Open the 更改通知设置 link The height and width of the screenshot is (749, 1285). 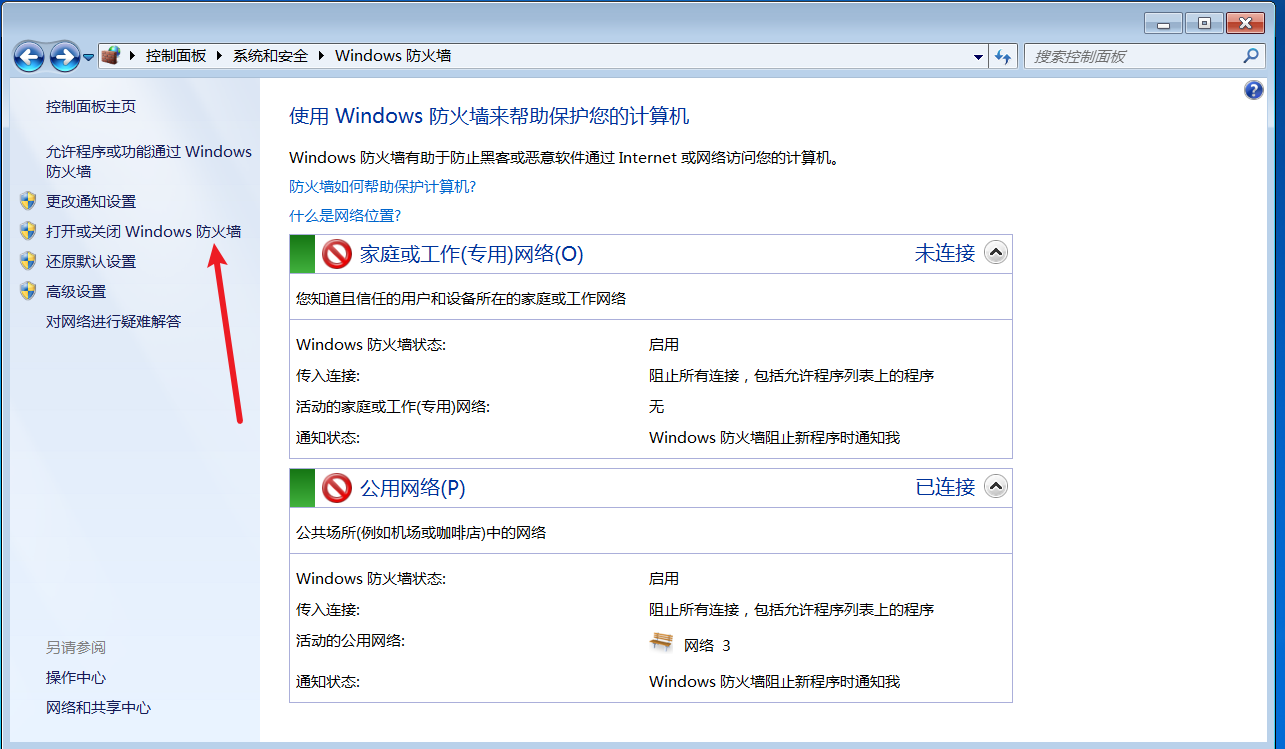pyautogui.click(x=91, y=201)
